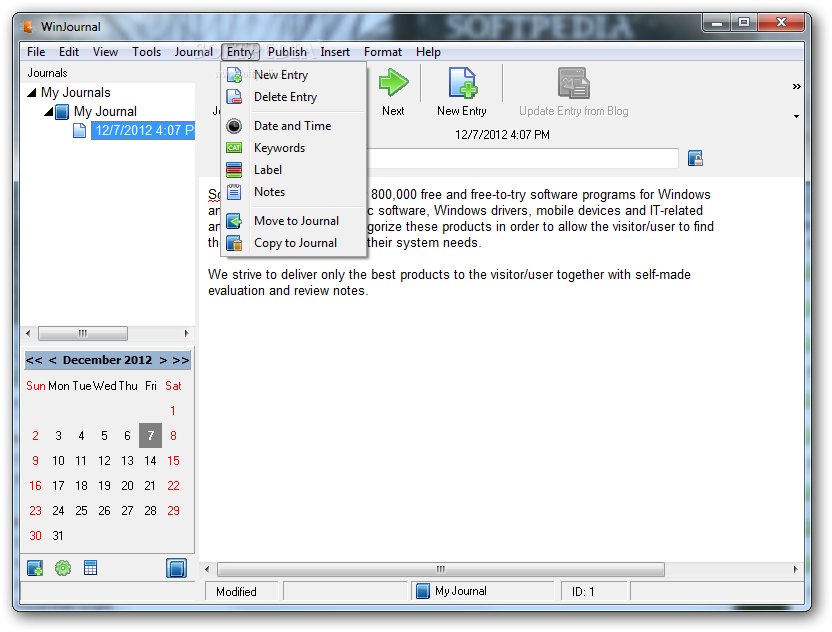Choose Notes menu item

click(293, 192)
